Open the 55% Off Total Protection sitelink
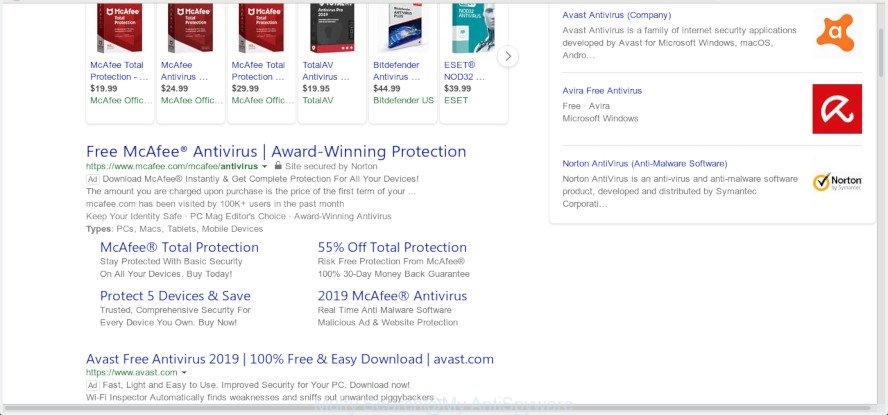 [x=392, y=247]
